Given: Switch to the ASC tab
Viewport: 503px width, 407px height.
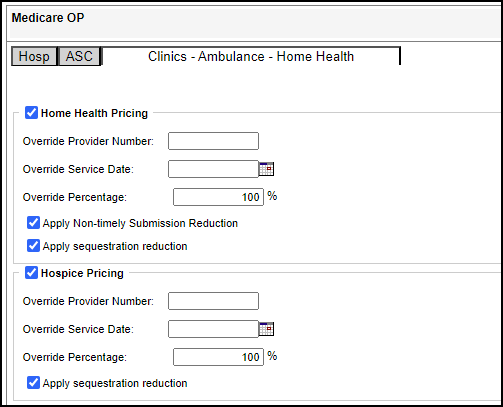Looking at the screenshot, I should pyautogui.click(x=79, y=56).
